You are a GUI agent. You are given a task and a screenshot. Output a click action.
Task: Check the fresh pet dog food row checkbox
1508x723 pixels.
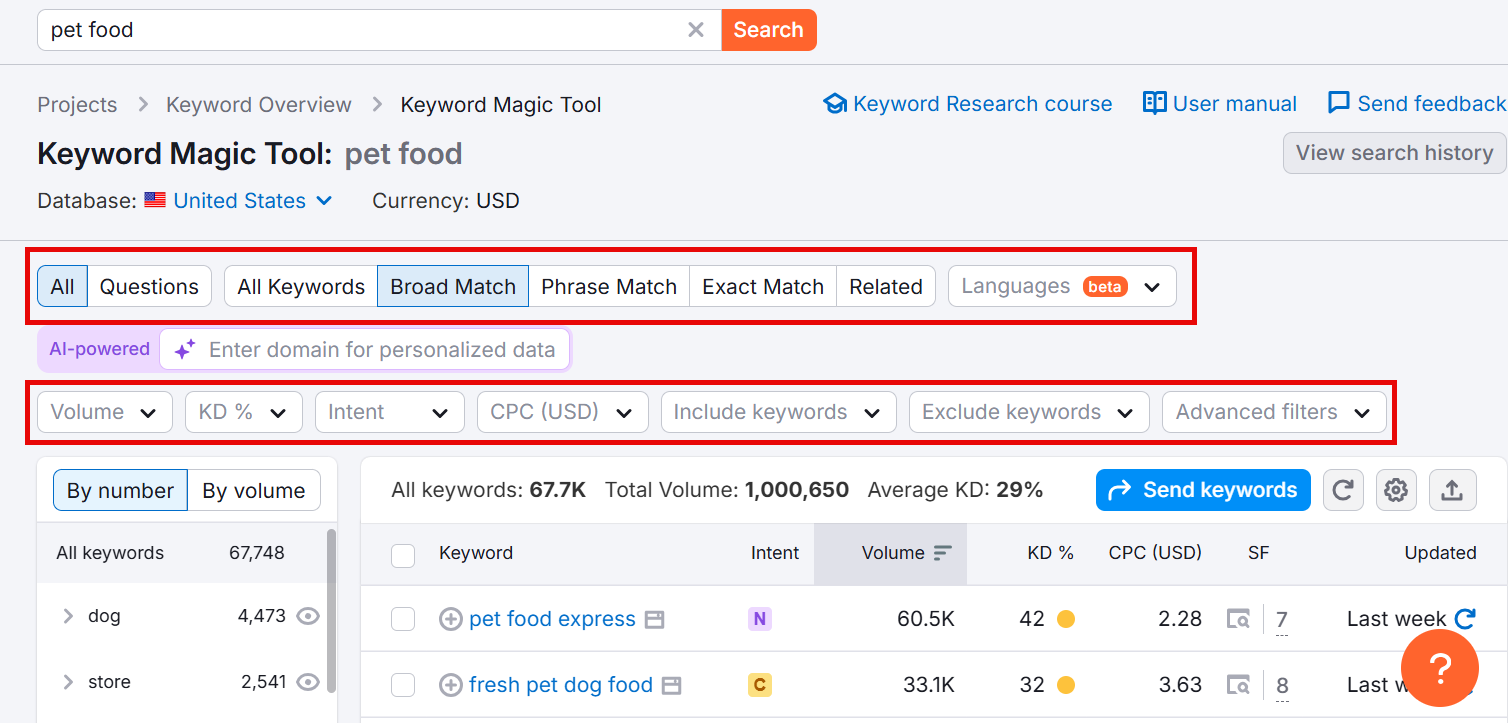(x=403, y=685)
